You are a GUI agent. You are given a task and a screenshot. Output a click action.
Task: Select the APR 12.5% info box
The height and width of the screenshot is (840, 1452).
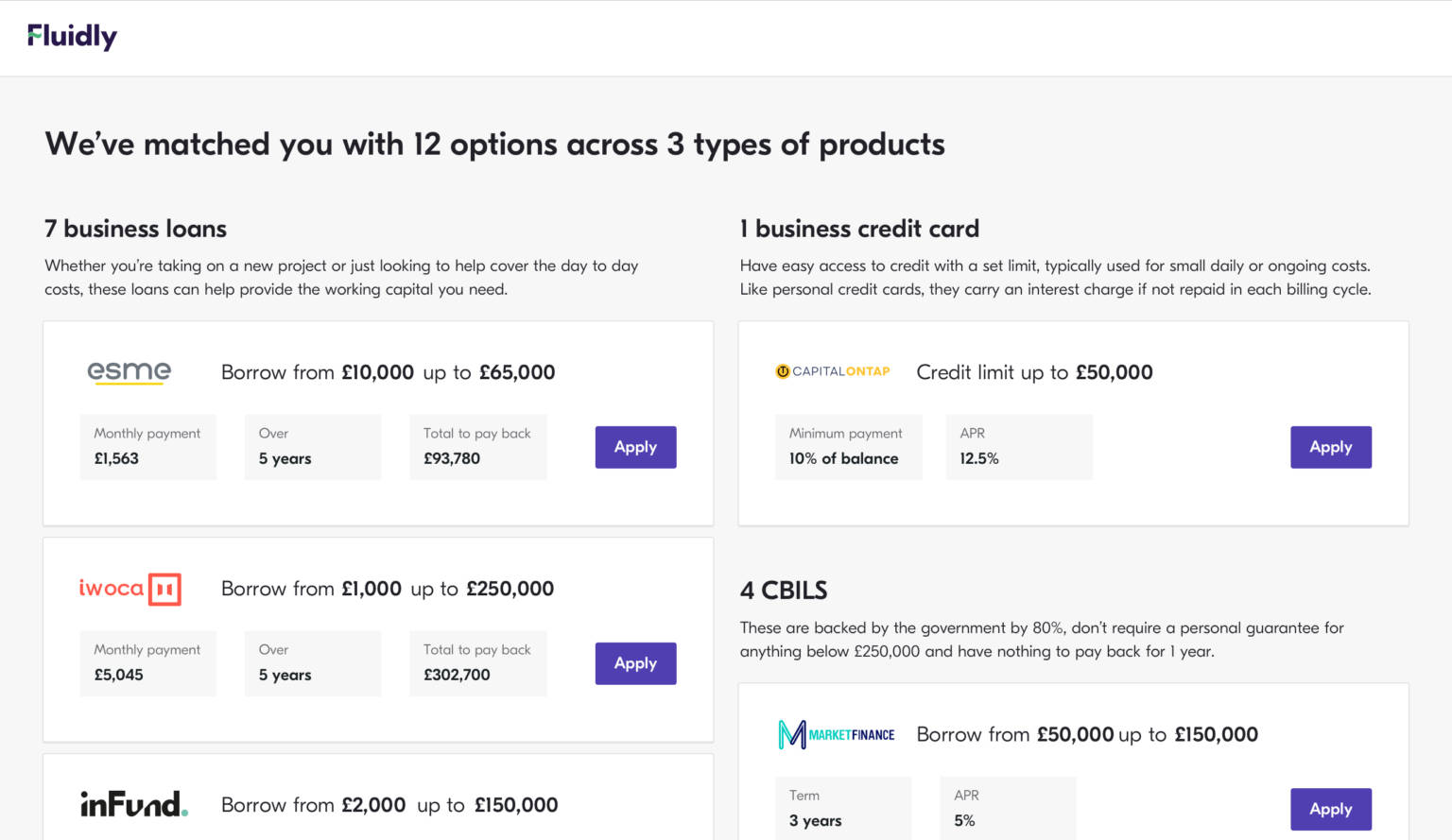(x=1018, y=446)
